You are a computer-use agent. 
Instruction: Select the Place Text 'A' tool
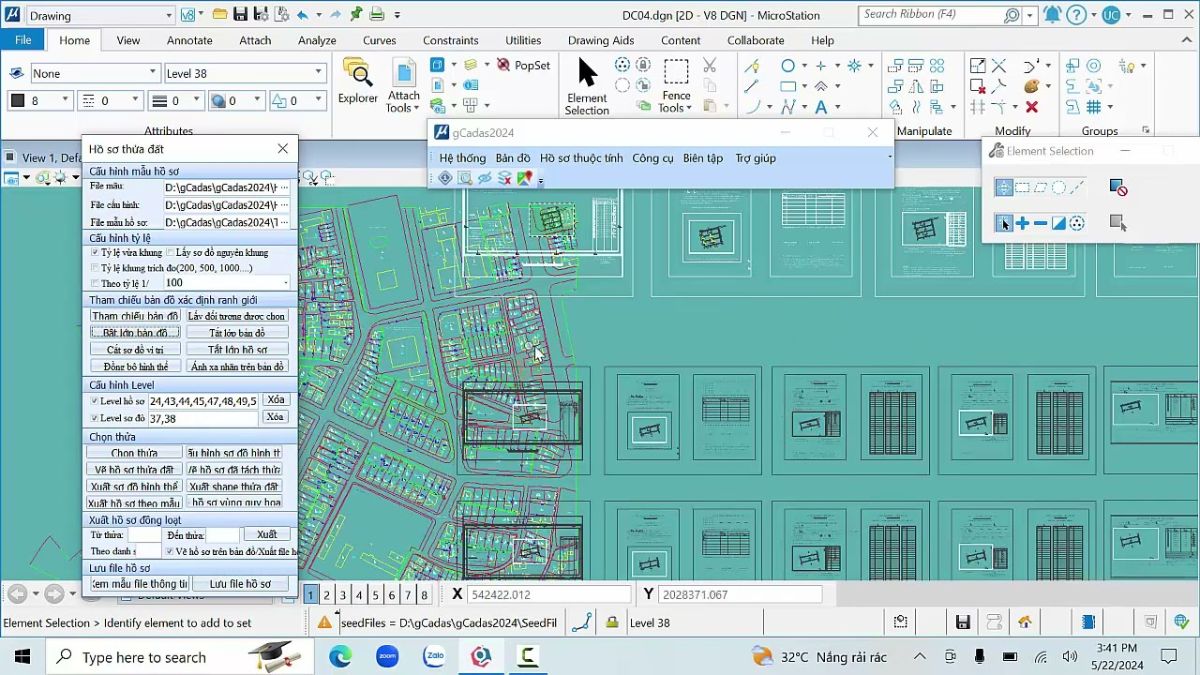click(821, 107)
